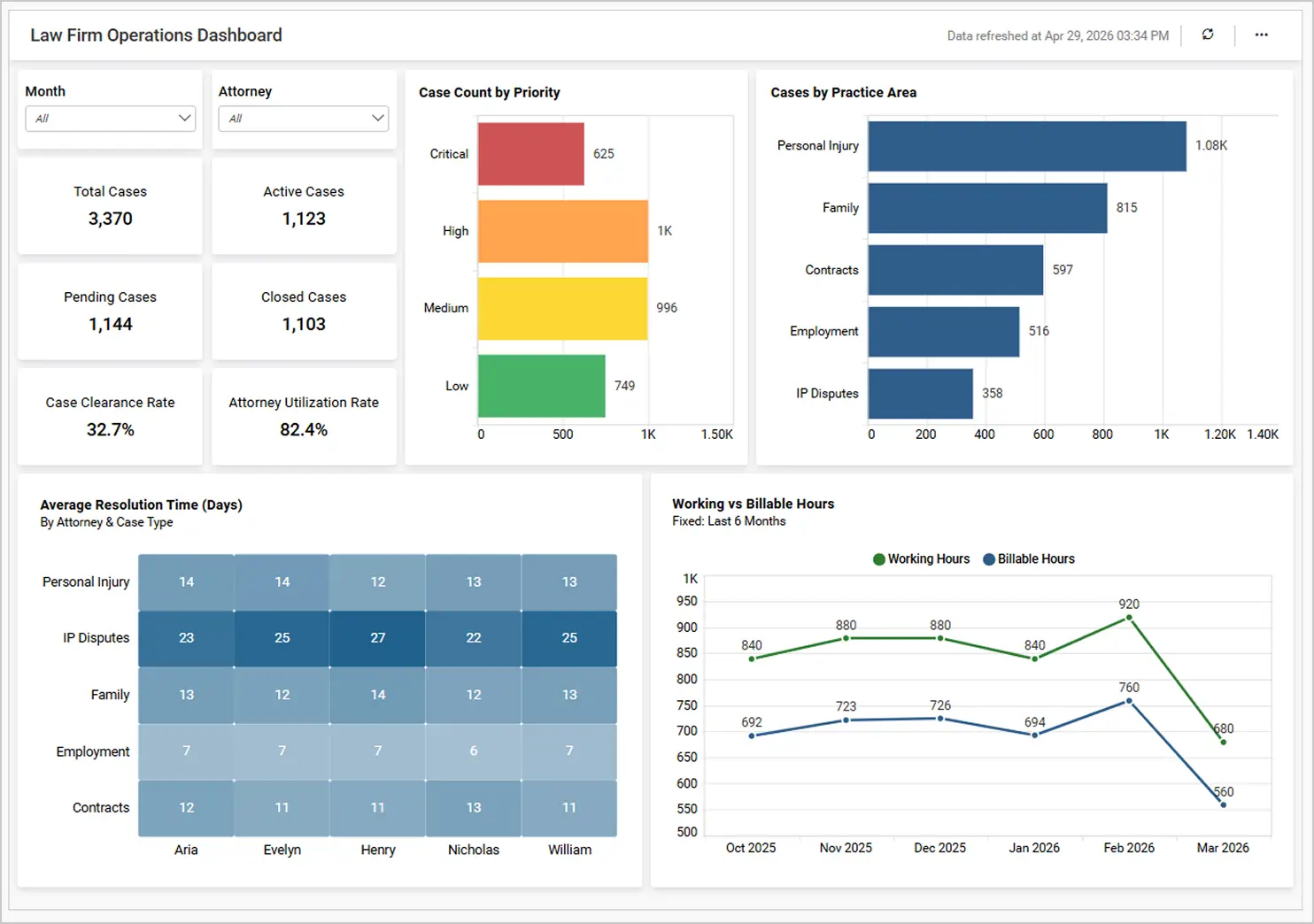Click the Working Hours legend marker
Viewport: 1314px width, 924px height.
(879, 559)
